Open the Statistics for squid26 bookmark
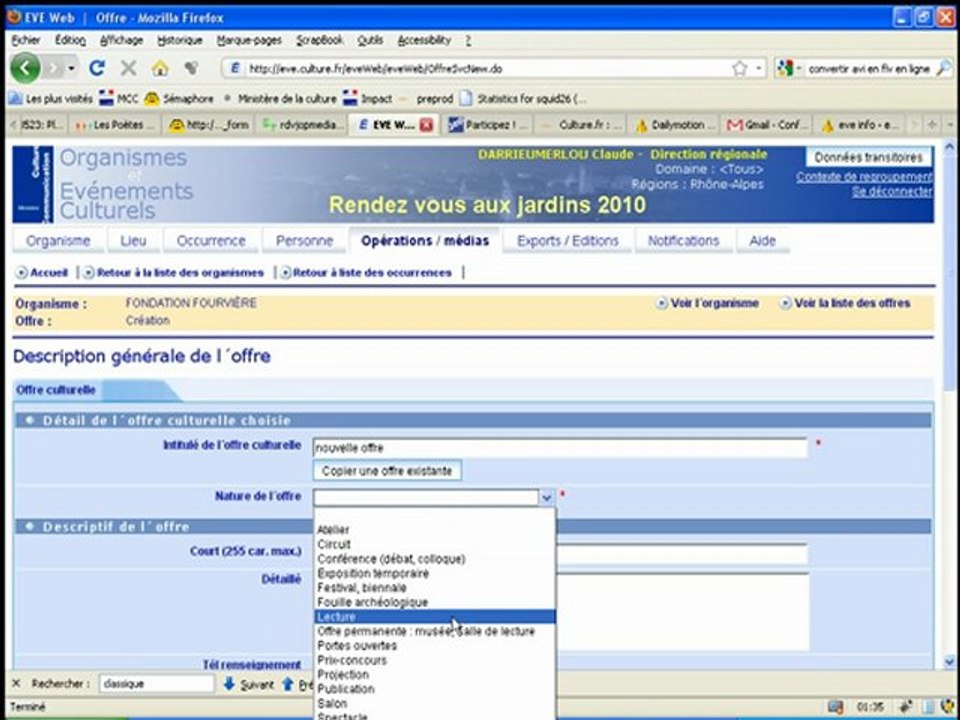This screenshot has width=960, height=720. pyautogui.click(x=524, y=99)
